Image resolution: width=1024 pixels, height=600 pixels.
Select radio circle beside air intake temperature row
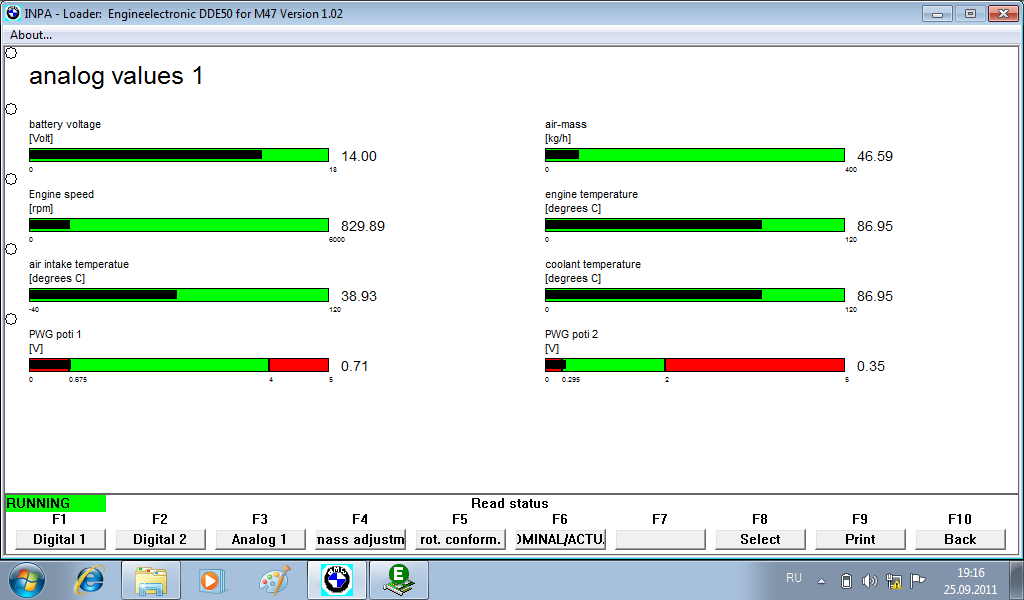tap(11, 249)
